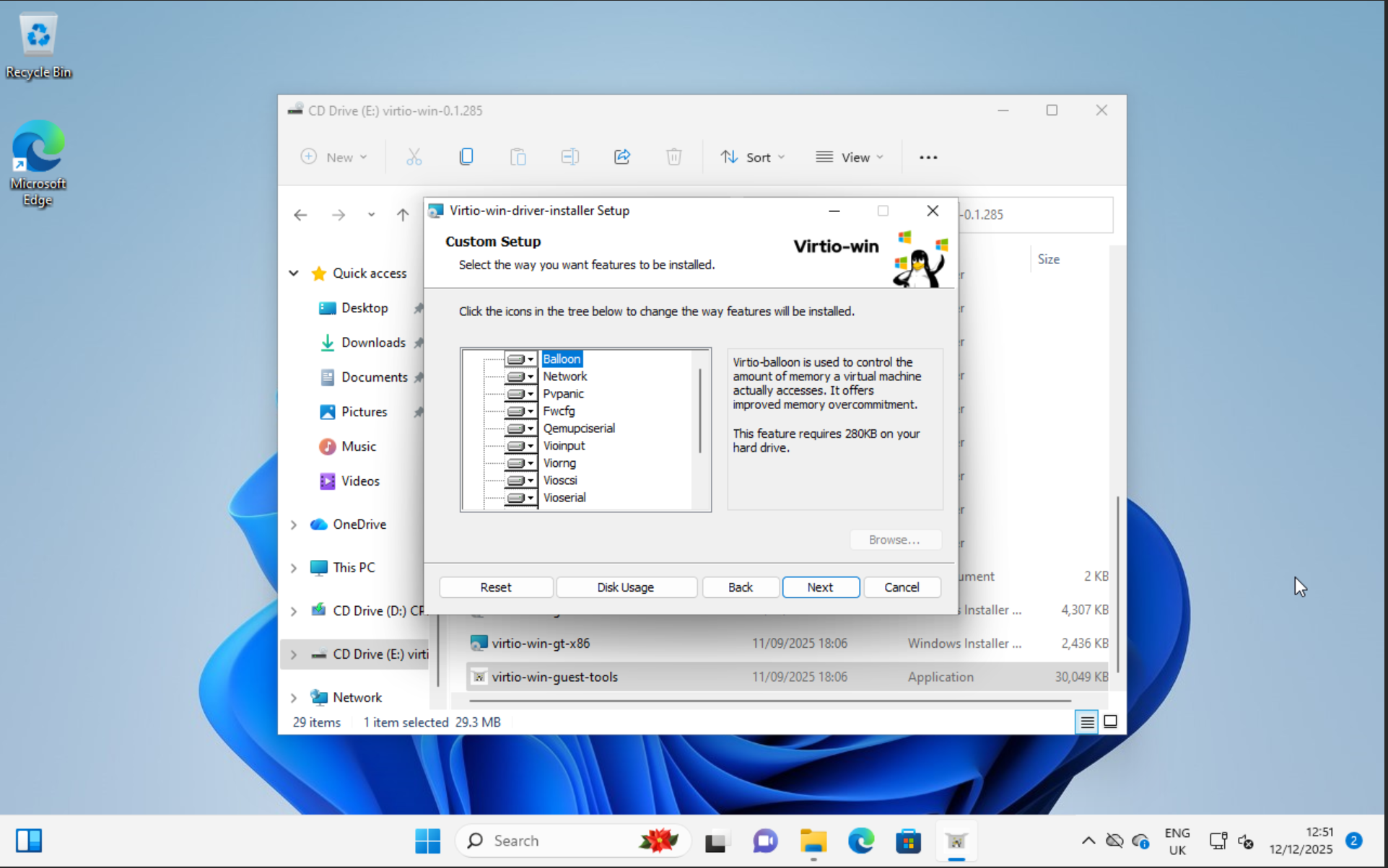1388x868 pixels.
Task: Open Balloon feature install dropdown icon
Action: [520, 359]
